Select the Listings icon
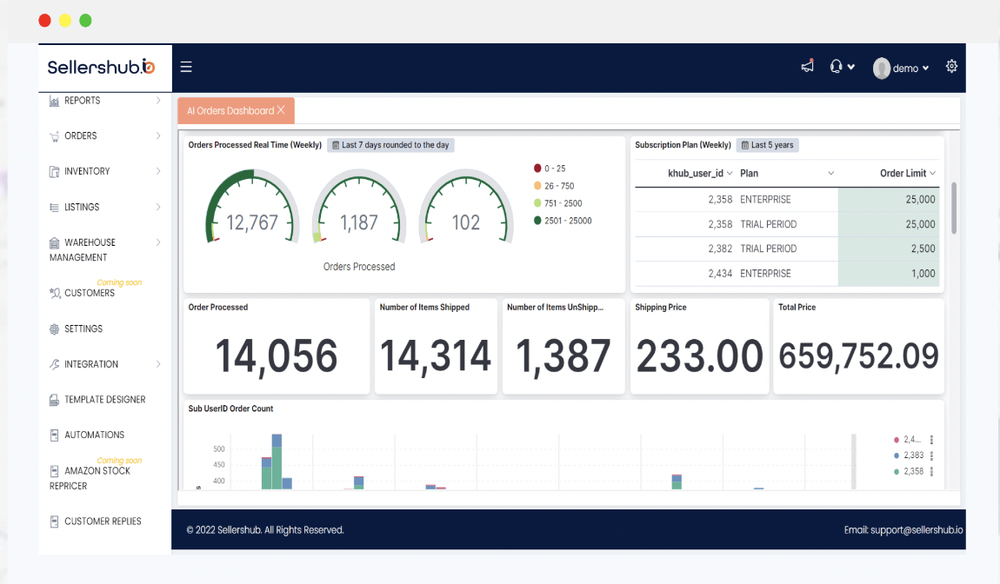This screenshot has width=1000, height=584. [52, 207]
